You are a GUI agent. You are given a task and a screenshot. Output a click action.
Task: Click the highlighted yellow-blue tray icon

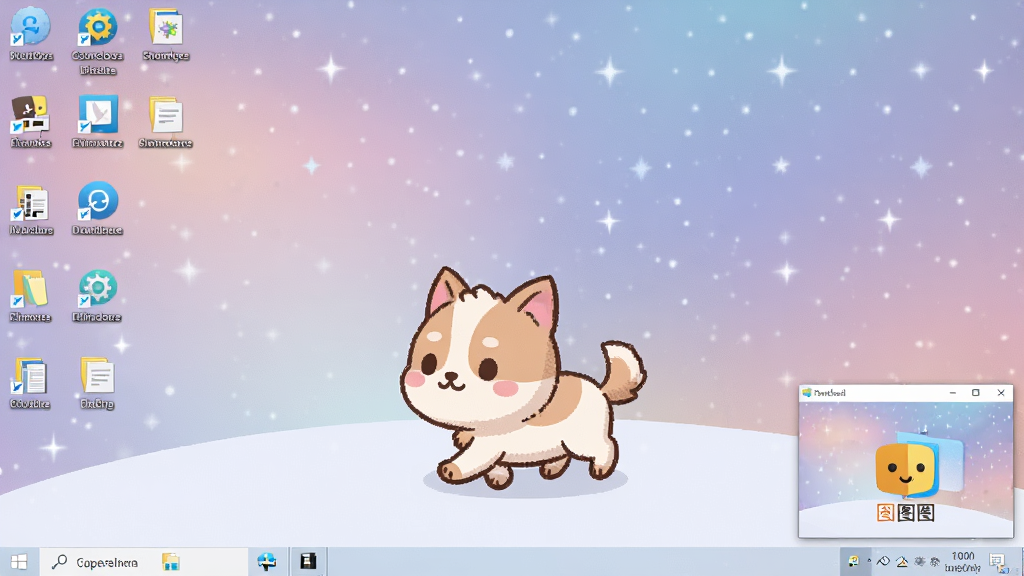click(x=854, y=561)
